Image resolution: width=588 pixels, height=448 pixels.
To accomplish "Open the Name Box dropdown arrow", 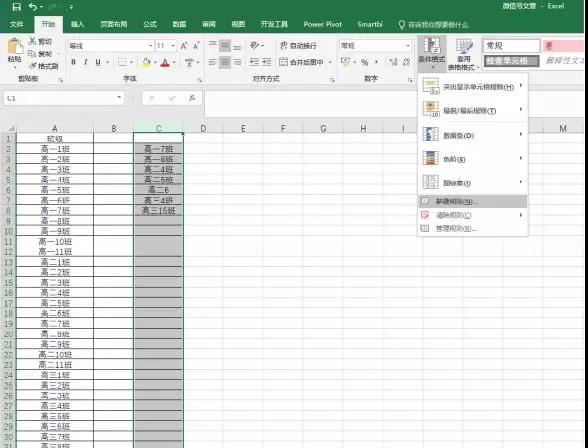I will coord(119,97).
